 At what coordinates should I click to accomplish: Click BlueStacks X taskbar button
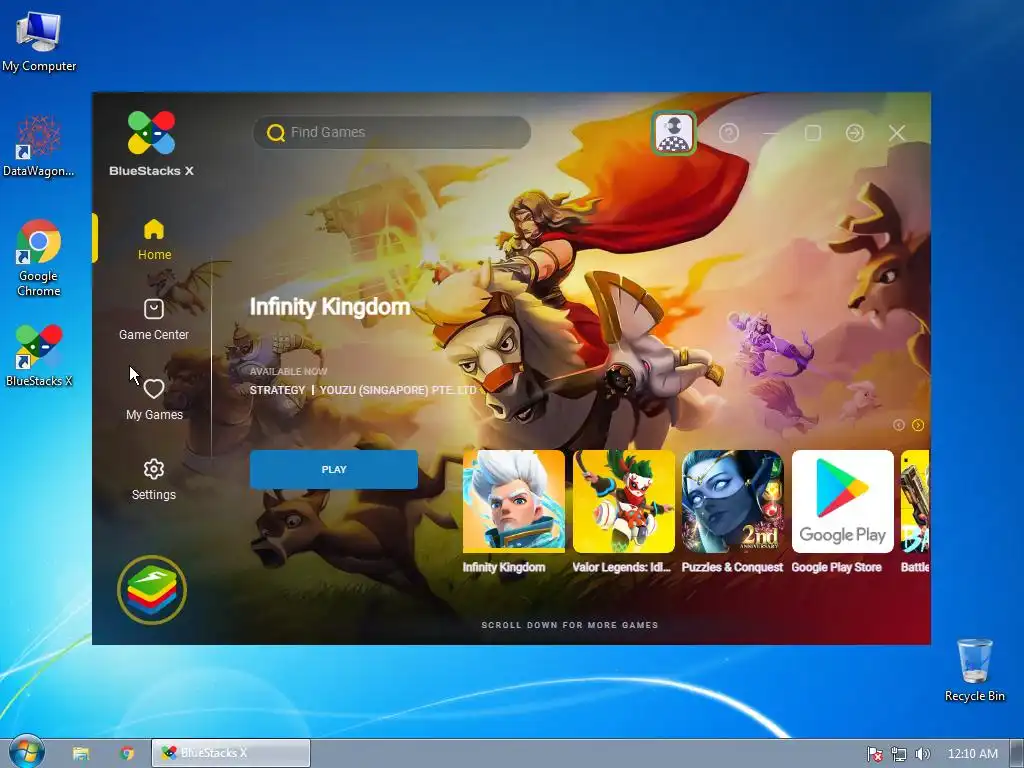point(231,753)
